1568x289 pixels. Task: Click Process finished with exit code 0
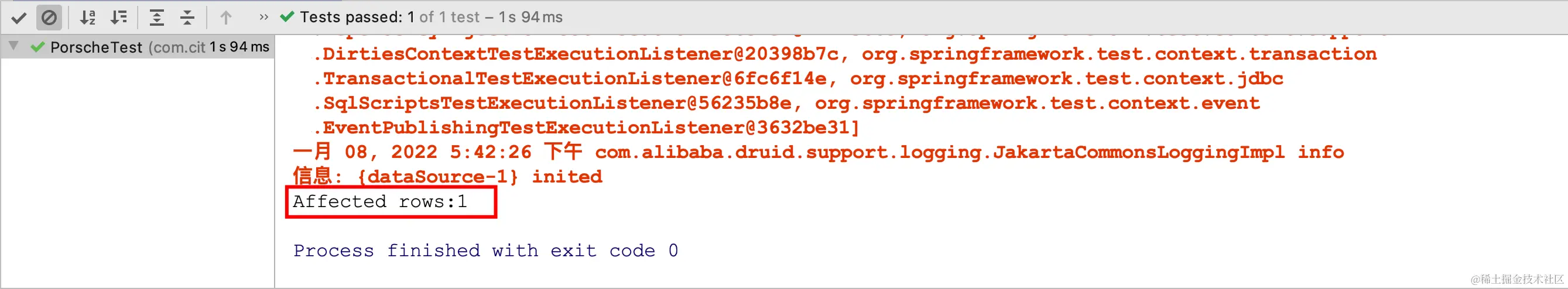(x=485, y=250)
